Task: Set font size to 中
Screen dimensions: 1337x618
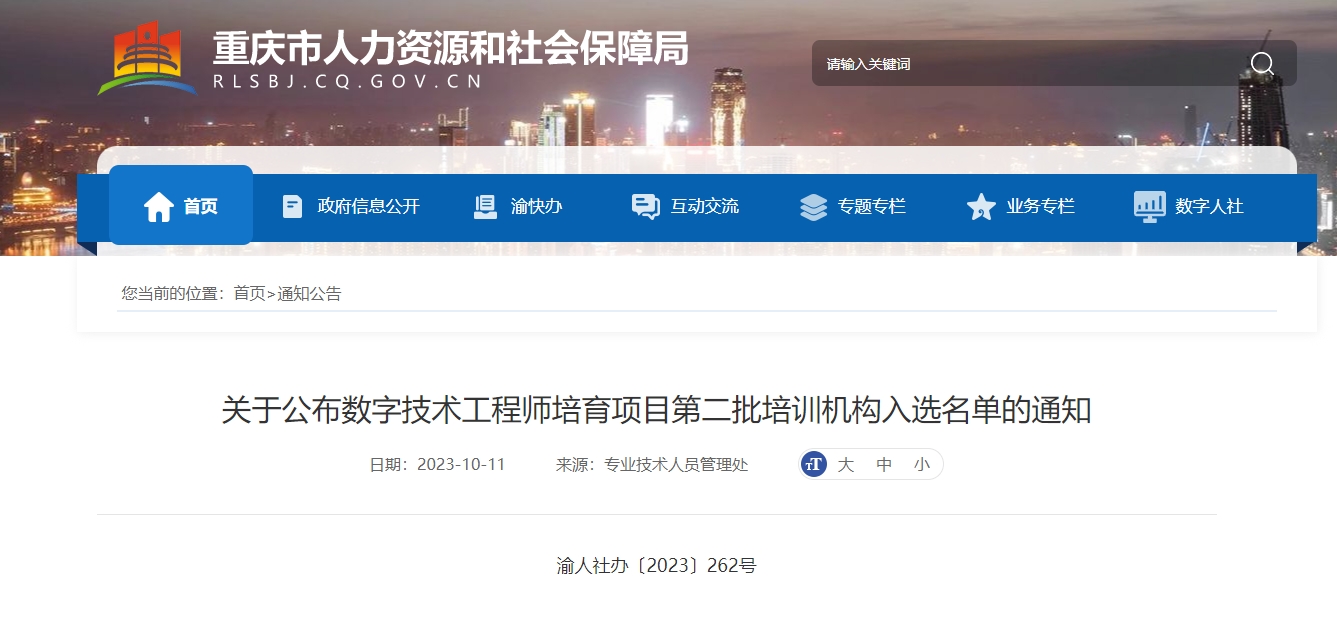Action: pos(884,464)
